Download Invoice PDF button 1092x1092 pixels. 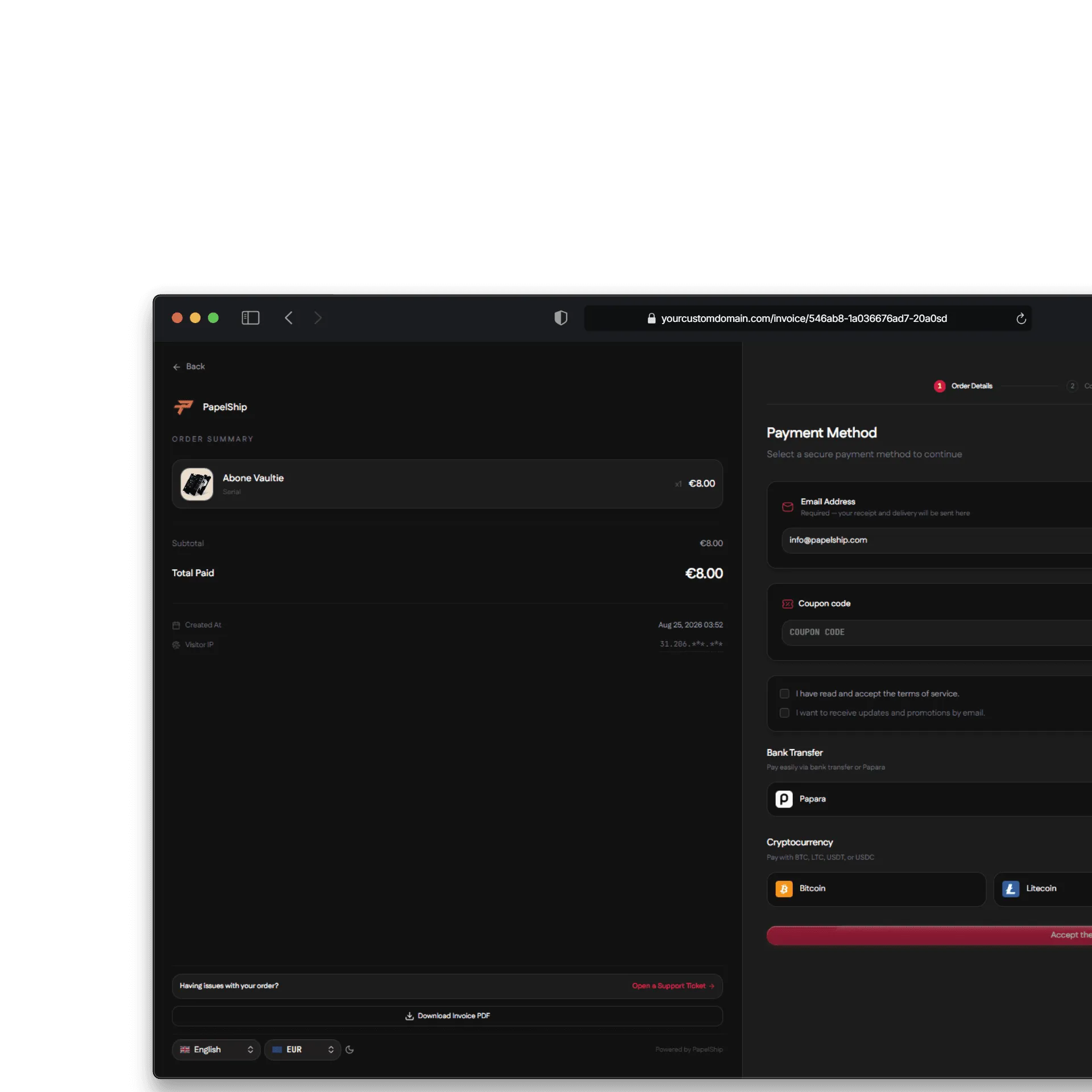click(x=447, y=1016)
